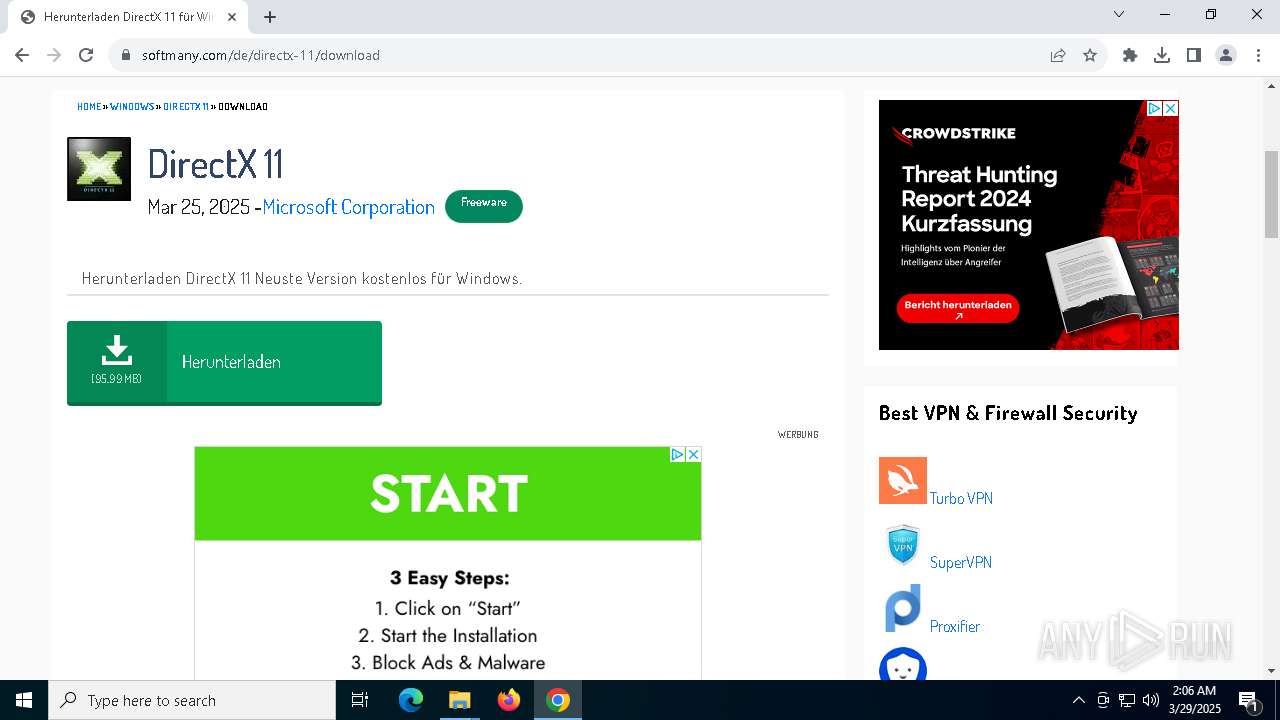The width and height of the screenshot is (1280, 720).
Task: Open the Microsoft Corporation link
Action: click(x=348, y=207)
